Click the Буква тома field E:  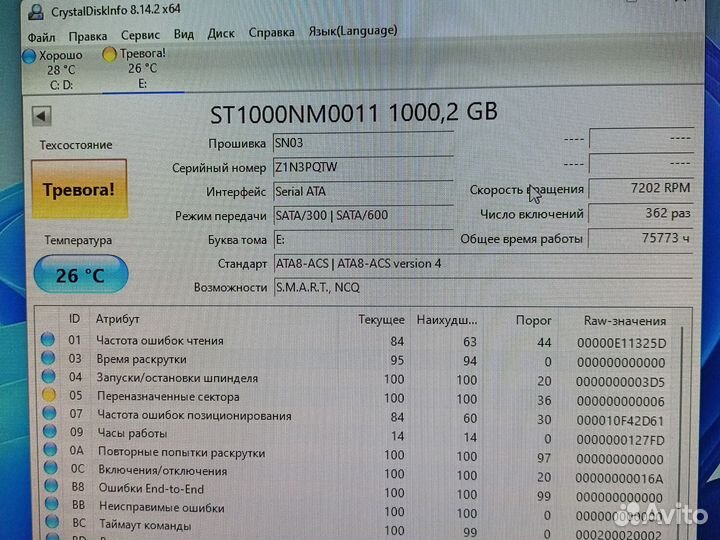(x=363, y=240)
